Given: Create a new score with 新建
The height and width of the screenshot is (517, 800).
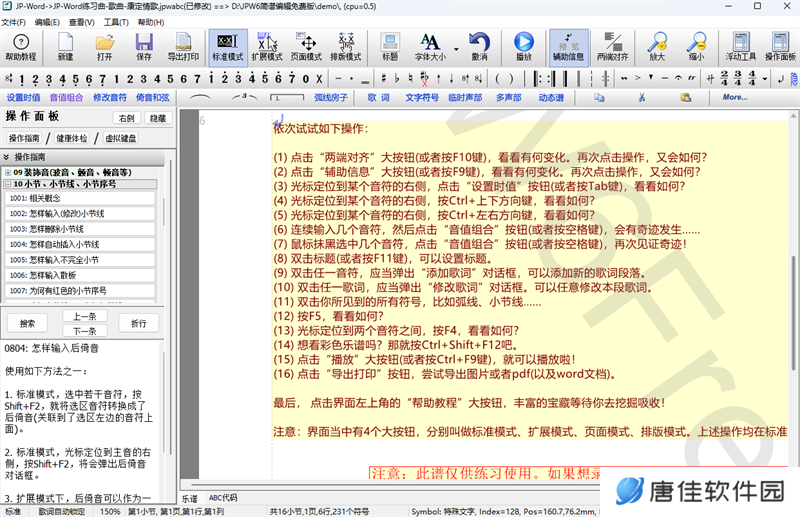Looking at the screenshot, I should 65,47.
